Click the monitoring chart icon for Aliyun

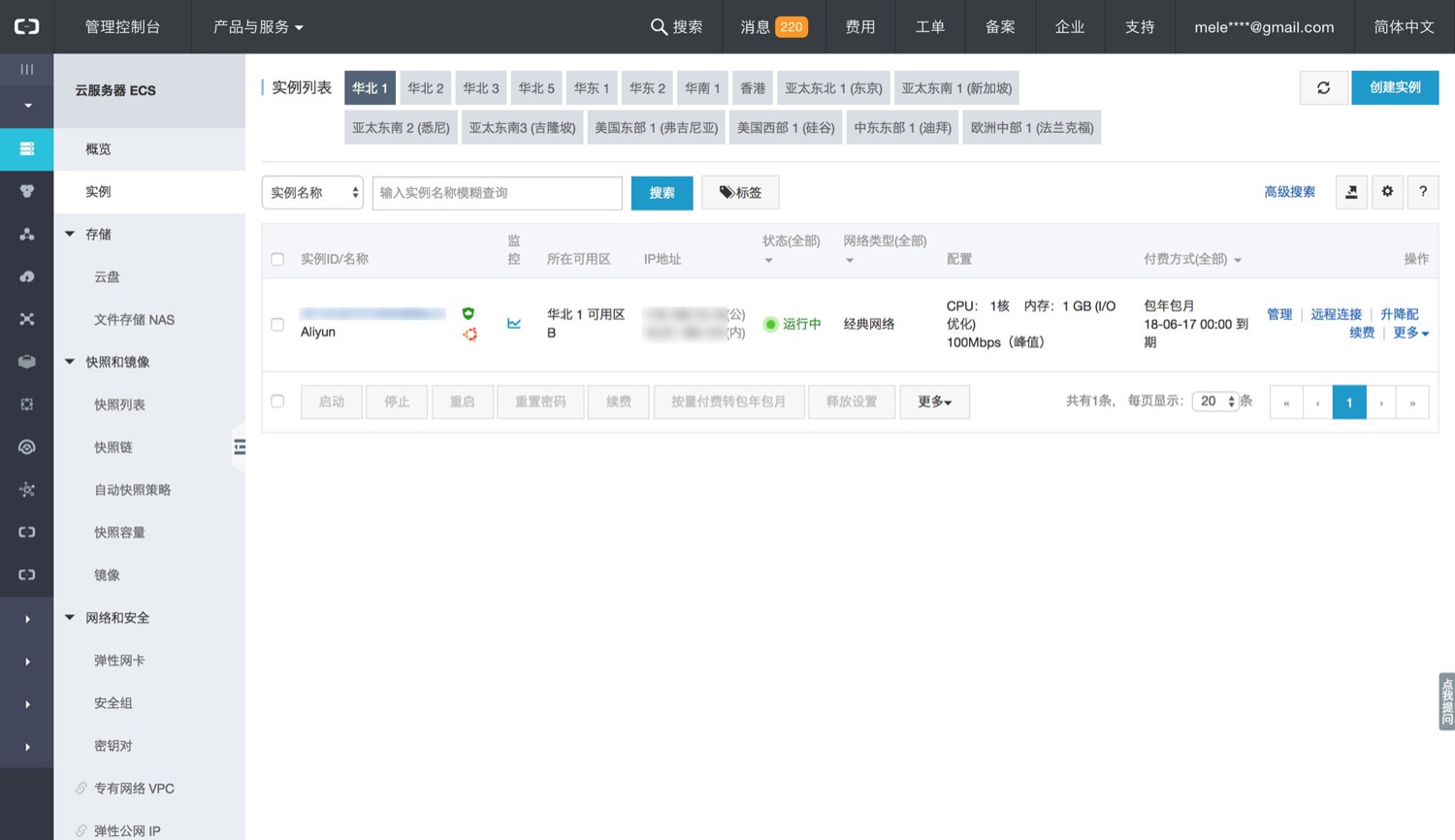[514, 324]
